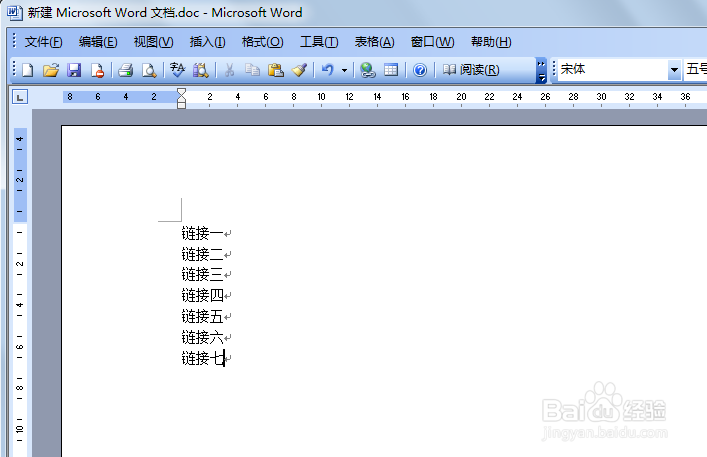This screenshot has height=457, width=707.
Task: Open the 帮助(H) menu
Action: point(491,42)
